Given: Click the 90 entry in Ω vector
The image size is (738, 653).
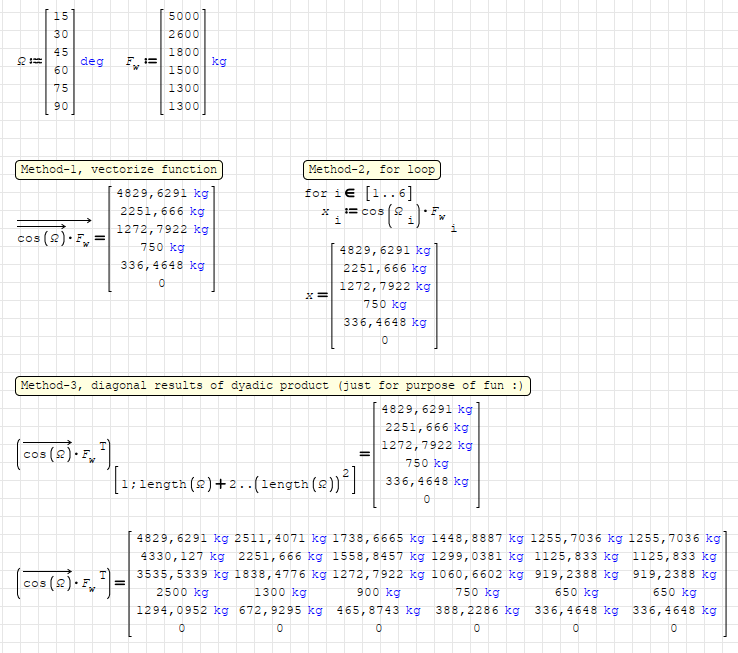Looking at the screenshot, I should coord(61,107).
